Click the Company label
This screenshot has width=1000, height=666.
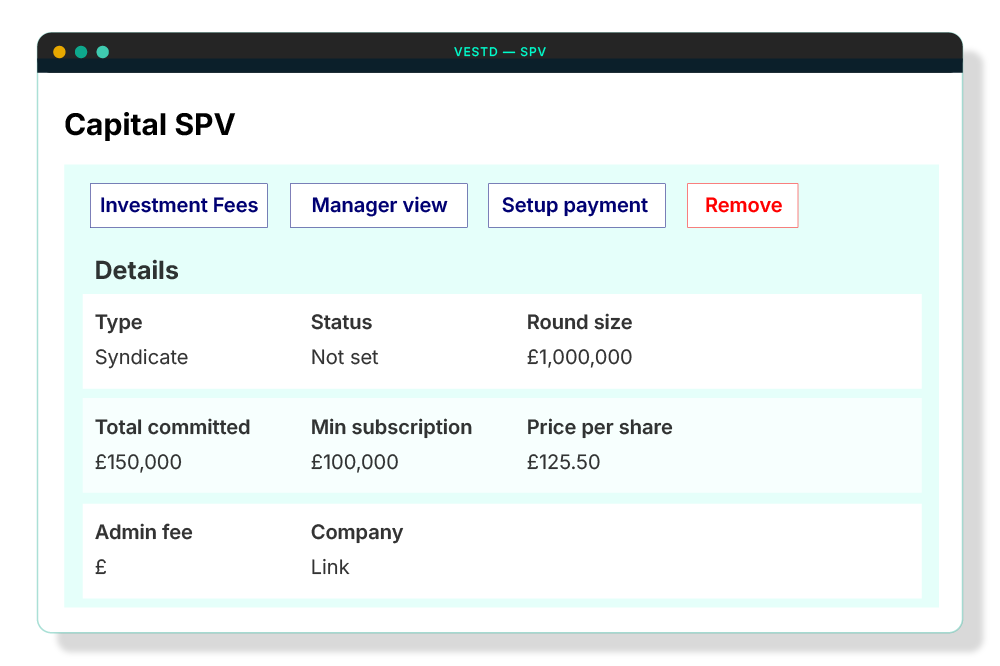[x=357, y=533]
